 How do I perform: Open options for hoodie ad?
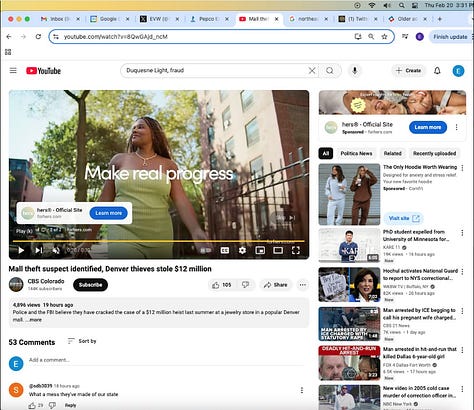point(462,168)
